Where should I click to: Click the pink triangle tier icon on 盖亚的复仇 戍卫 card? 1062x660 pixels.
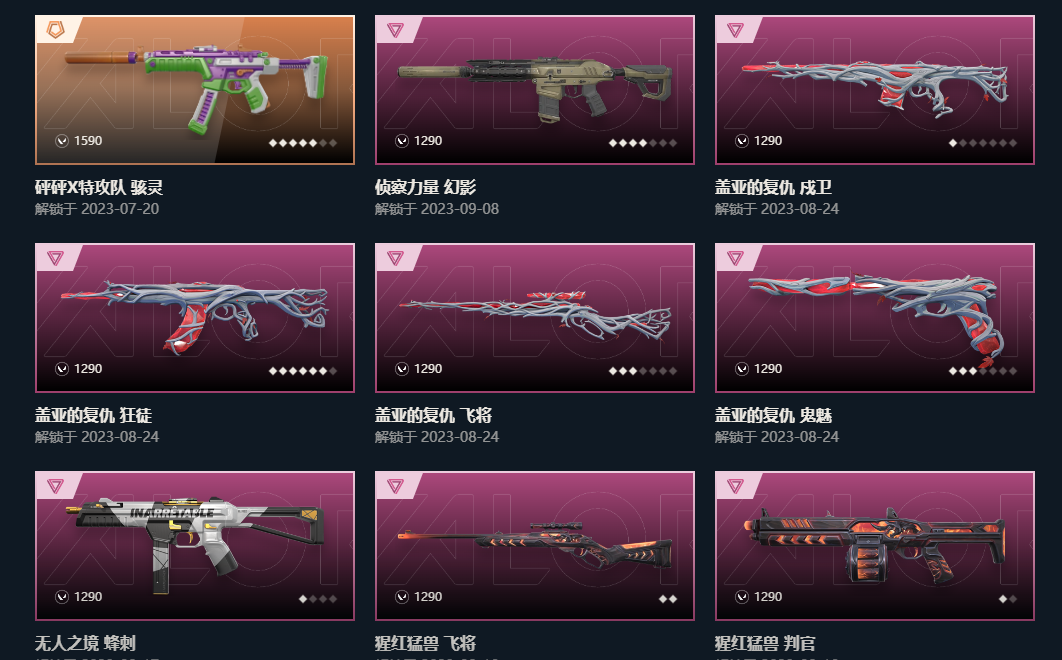tap(735, 30)
